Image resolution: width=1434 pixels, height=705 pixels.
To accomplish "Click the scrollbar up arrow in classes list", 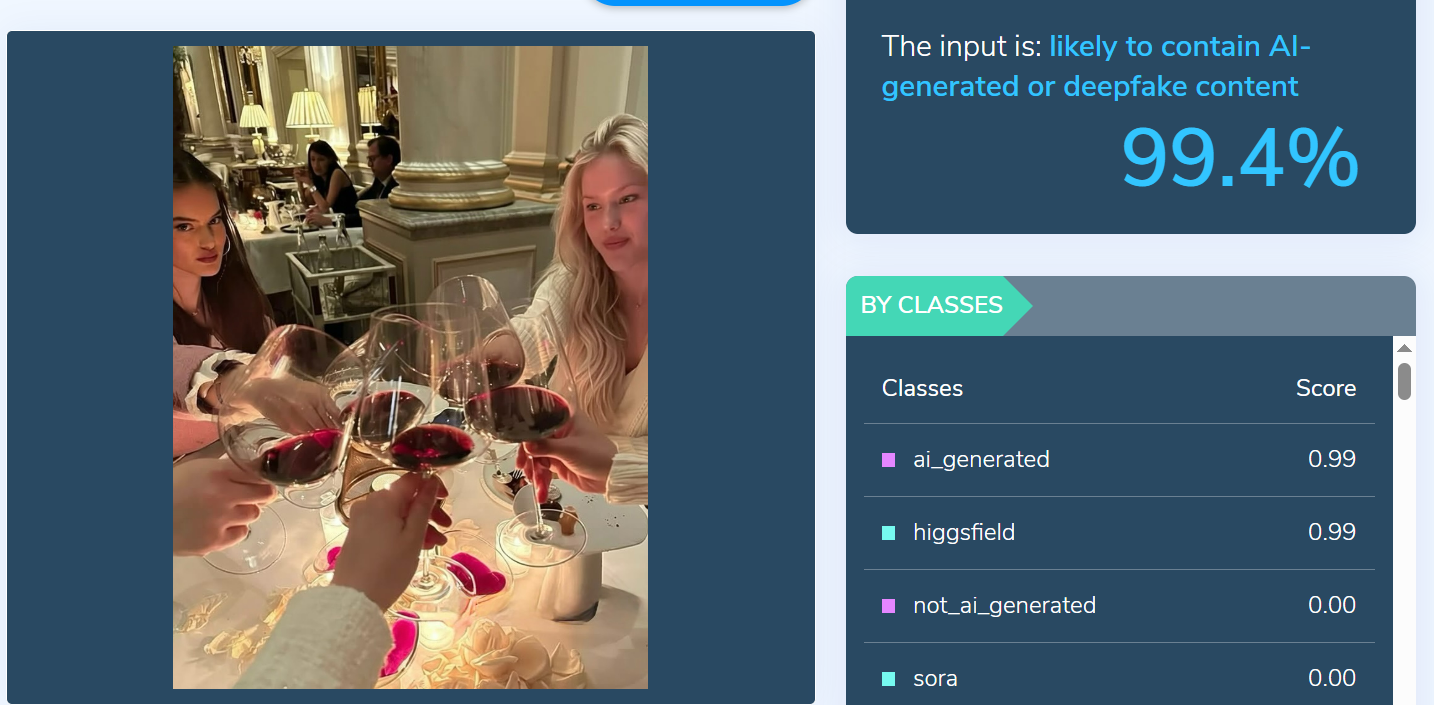I will coord(1404,348).
